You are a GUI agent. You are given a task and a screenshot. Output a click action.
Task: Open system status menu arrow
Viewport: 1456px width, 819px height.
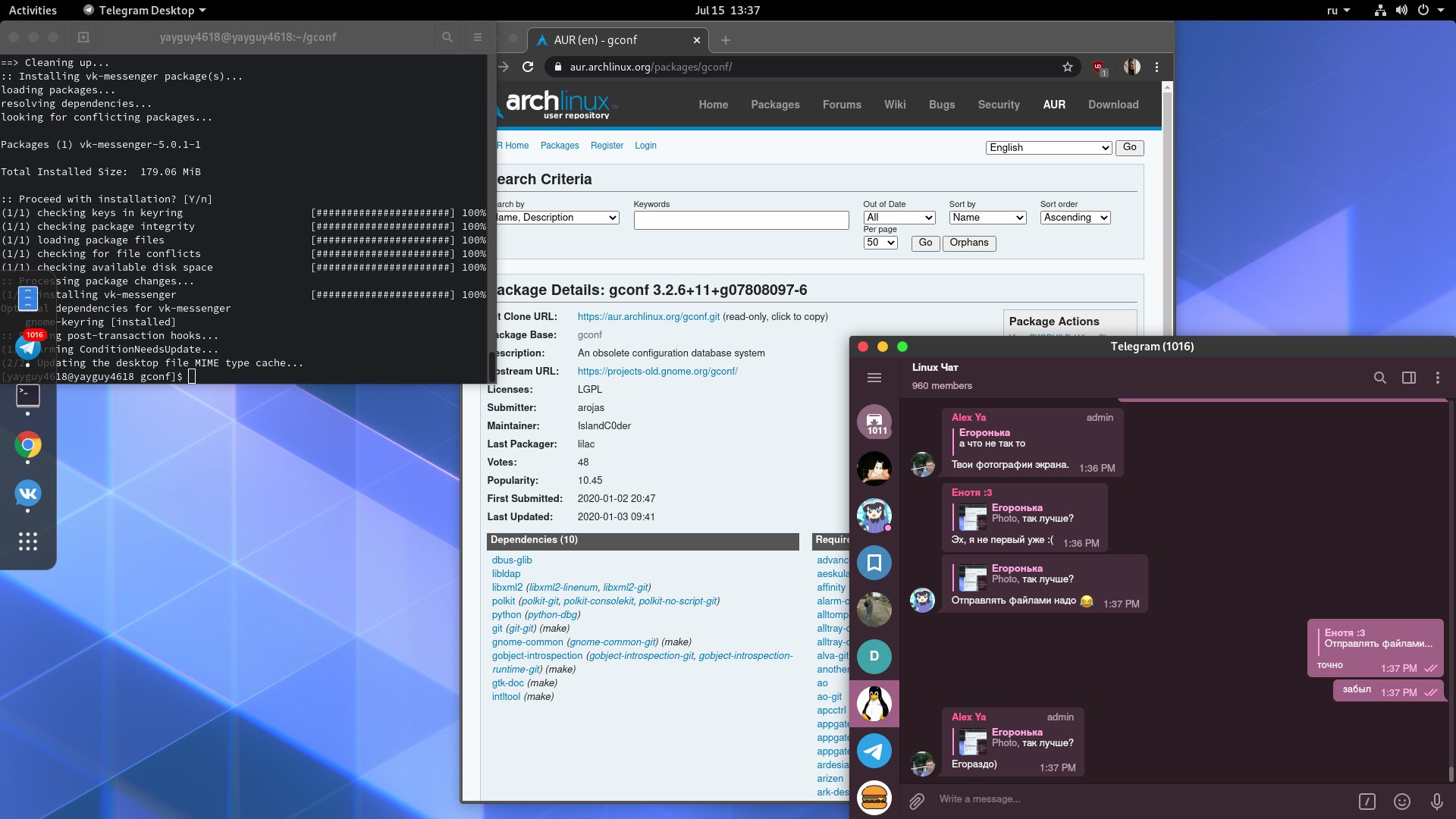click(x=1441, y=11)
